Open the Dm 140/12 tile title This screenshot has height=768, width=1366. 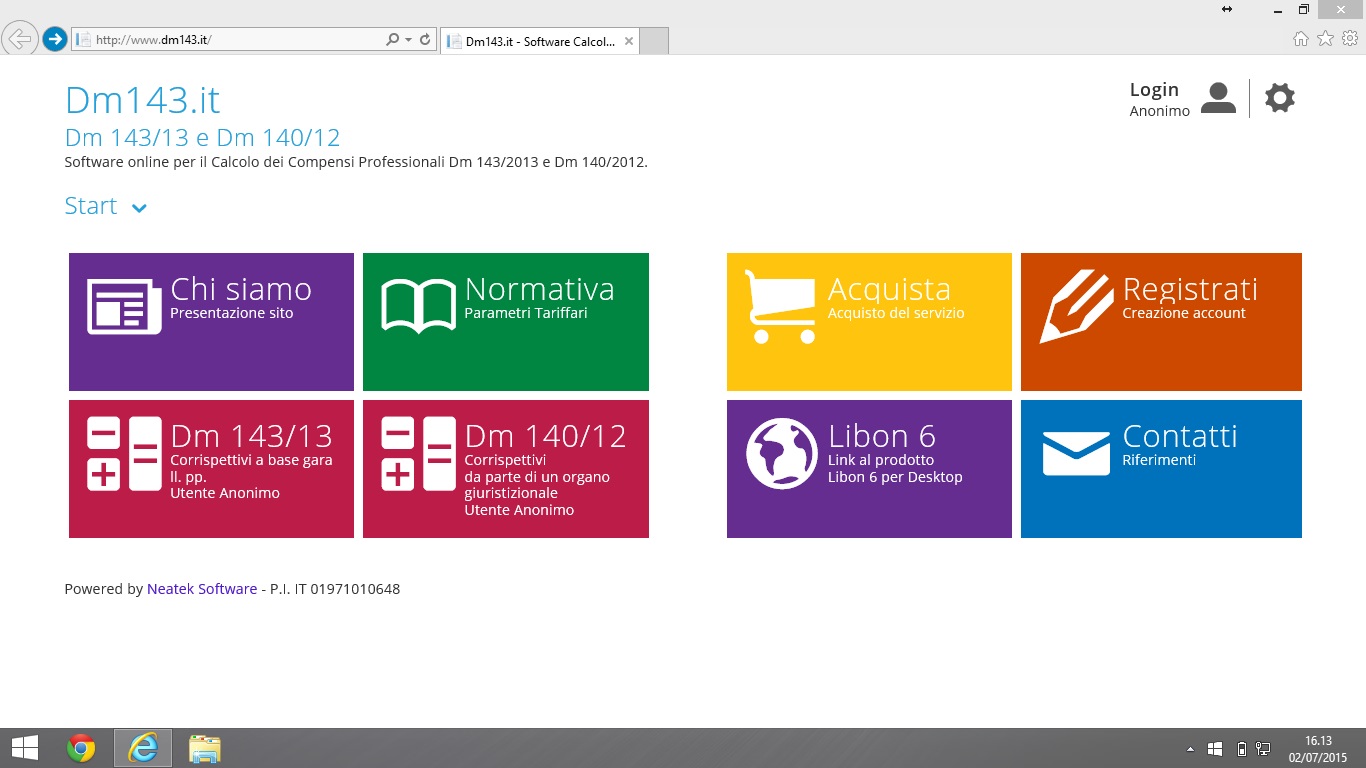click(546, 436)
